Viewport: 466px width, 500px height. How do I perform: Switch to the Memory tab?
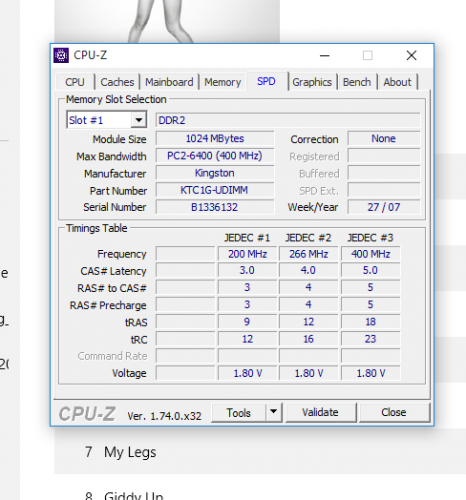[x=222, y=82]
